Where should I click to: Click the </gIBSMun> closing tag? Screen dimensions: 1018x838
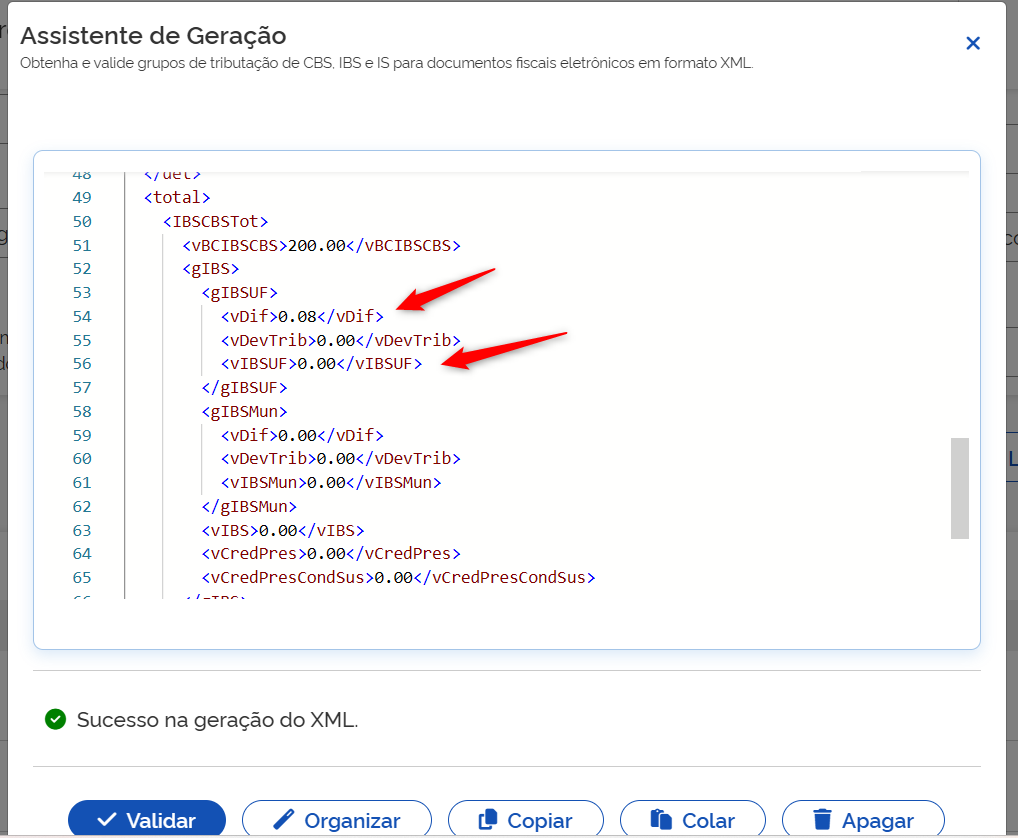(249, 506)
